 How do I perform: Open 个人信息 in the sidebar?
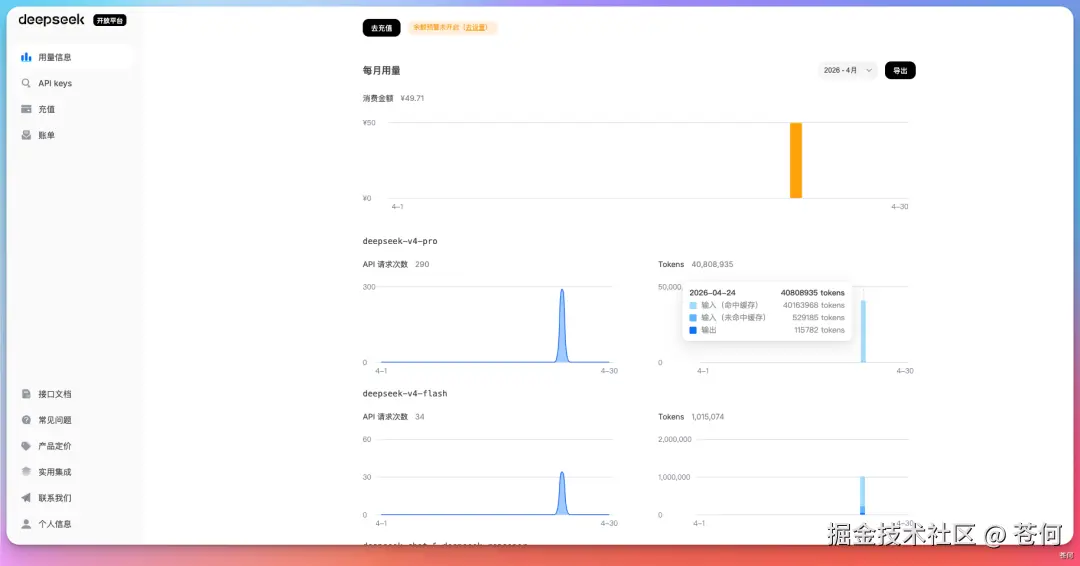point(72,524)
